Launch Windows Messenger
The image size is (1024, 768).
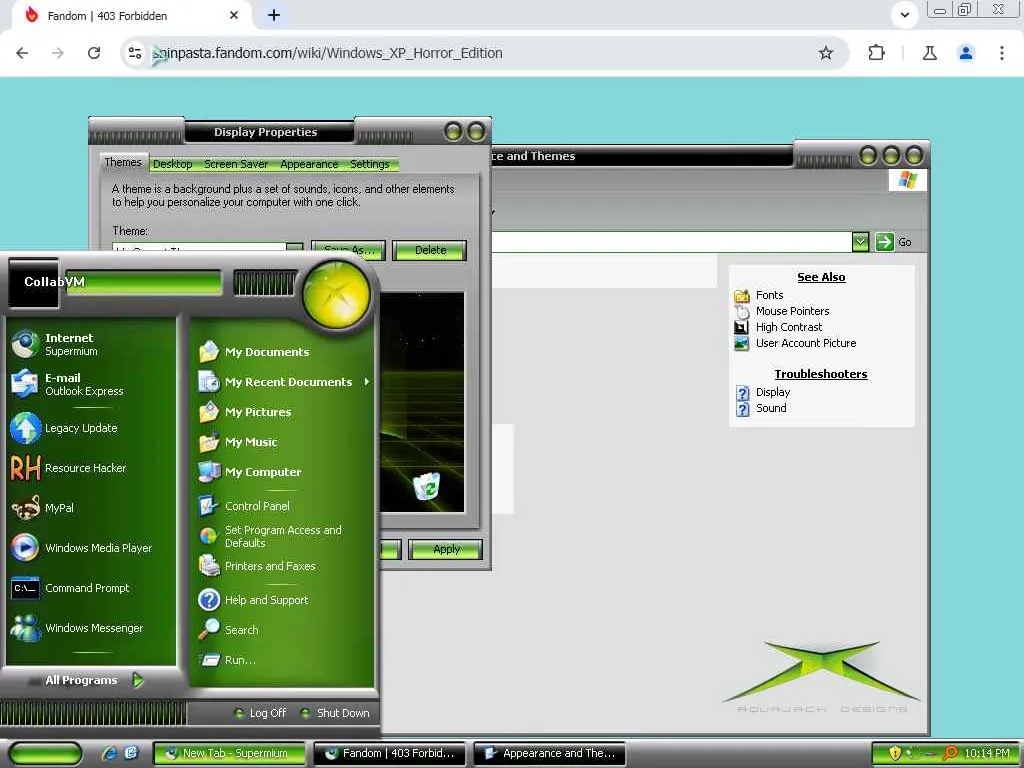(x=76, y=628)
